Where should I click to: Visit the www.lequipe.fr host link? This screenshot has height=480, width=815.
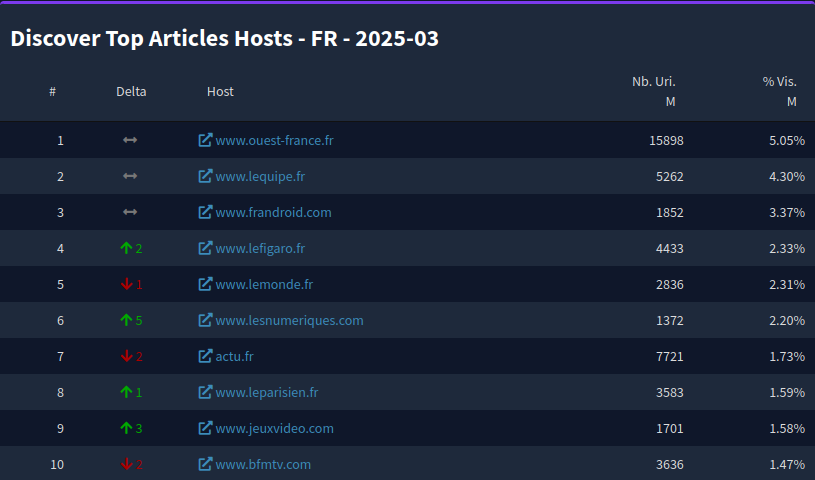tap(260, 176)
